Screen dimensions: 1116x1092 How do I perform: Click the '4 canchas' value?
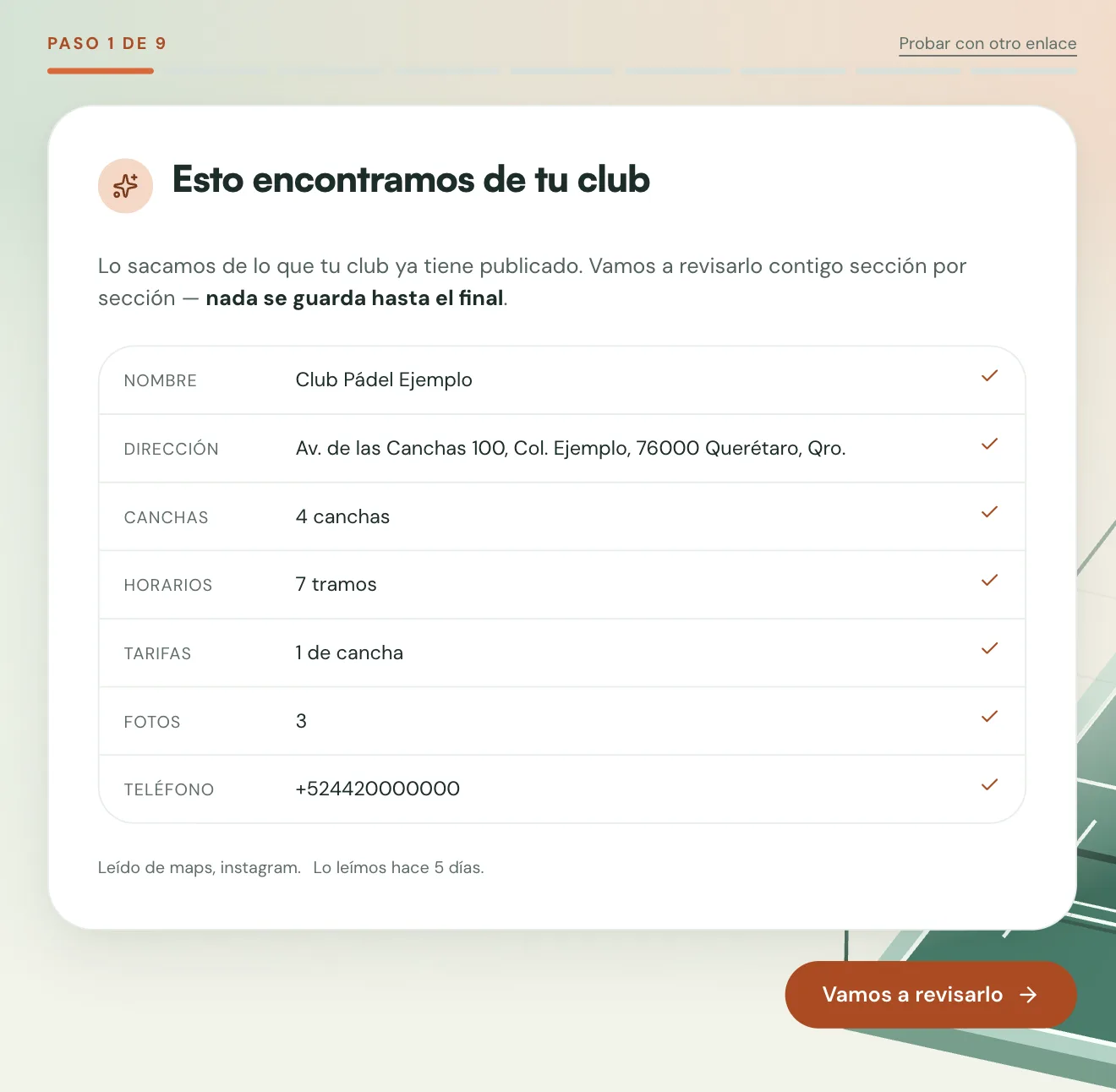point(342,516)
